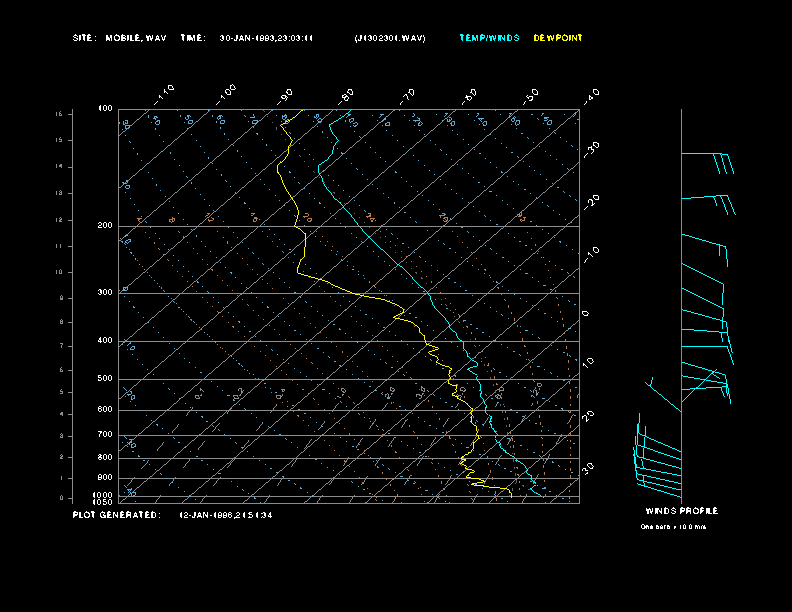792x612 pixels.
Task: Click the 500 pressure level label
Action: tap(105, 378)
